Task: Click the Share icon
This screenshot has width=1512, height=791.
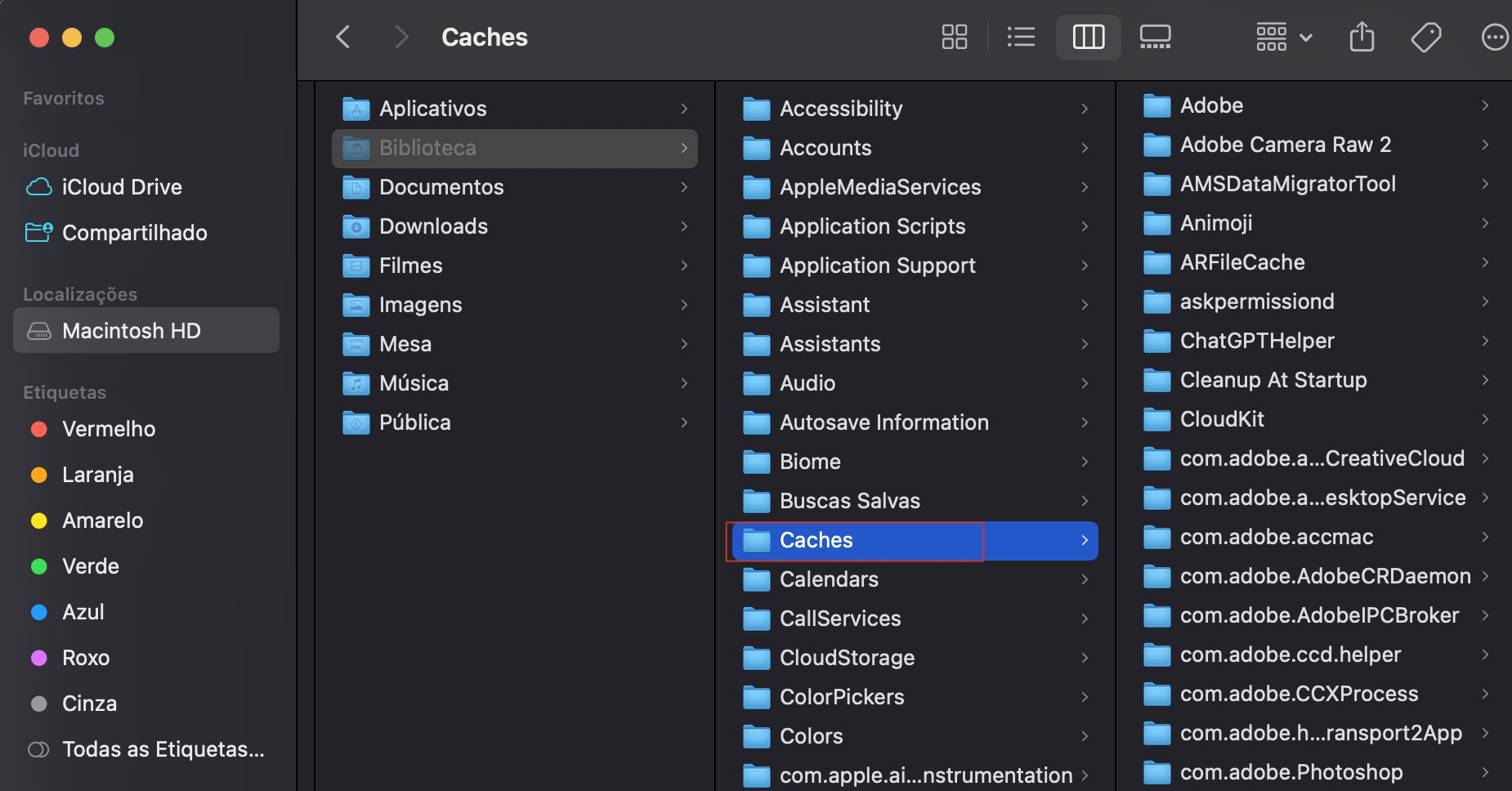Action: coord(1362,38)
